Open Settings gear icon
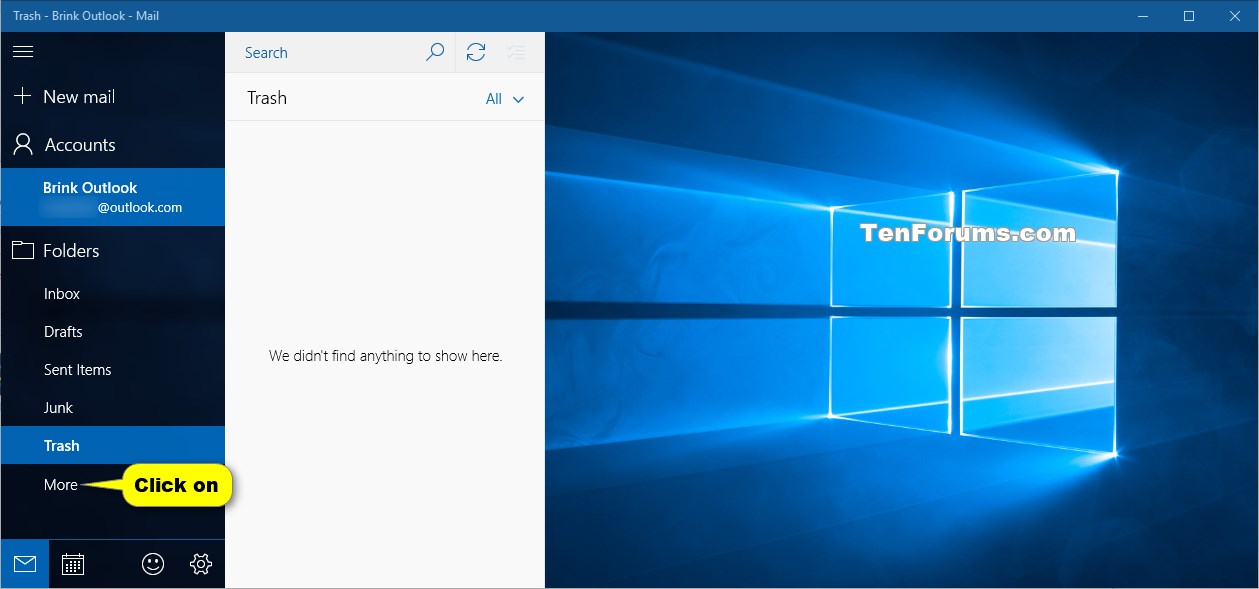The width and height of the screenshot is (1259, 589). [201, 564]
